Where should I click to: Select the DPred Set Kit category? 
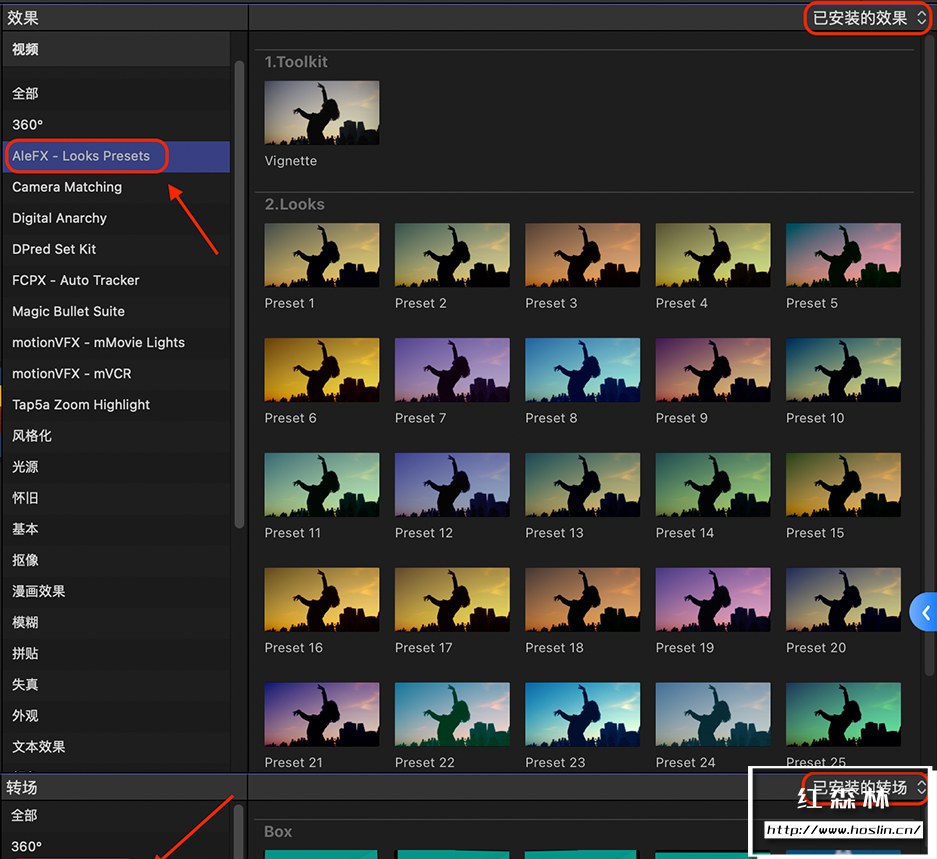116,249
